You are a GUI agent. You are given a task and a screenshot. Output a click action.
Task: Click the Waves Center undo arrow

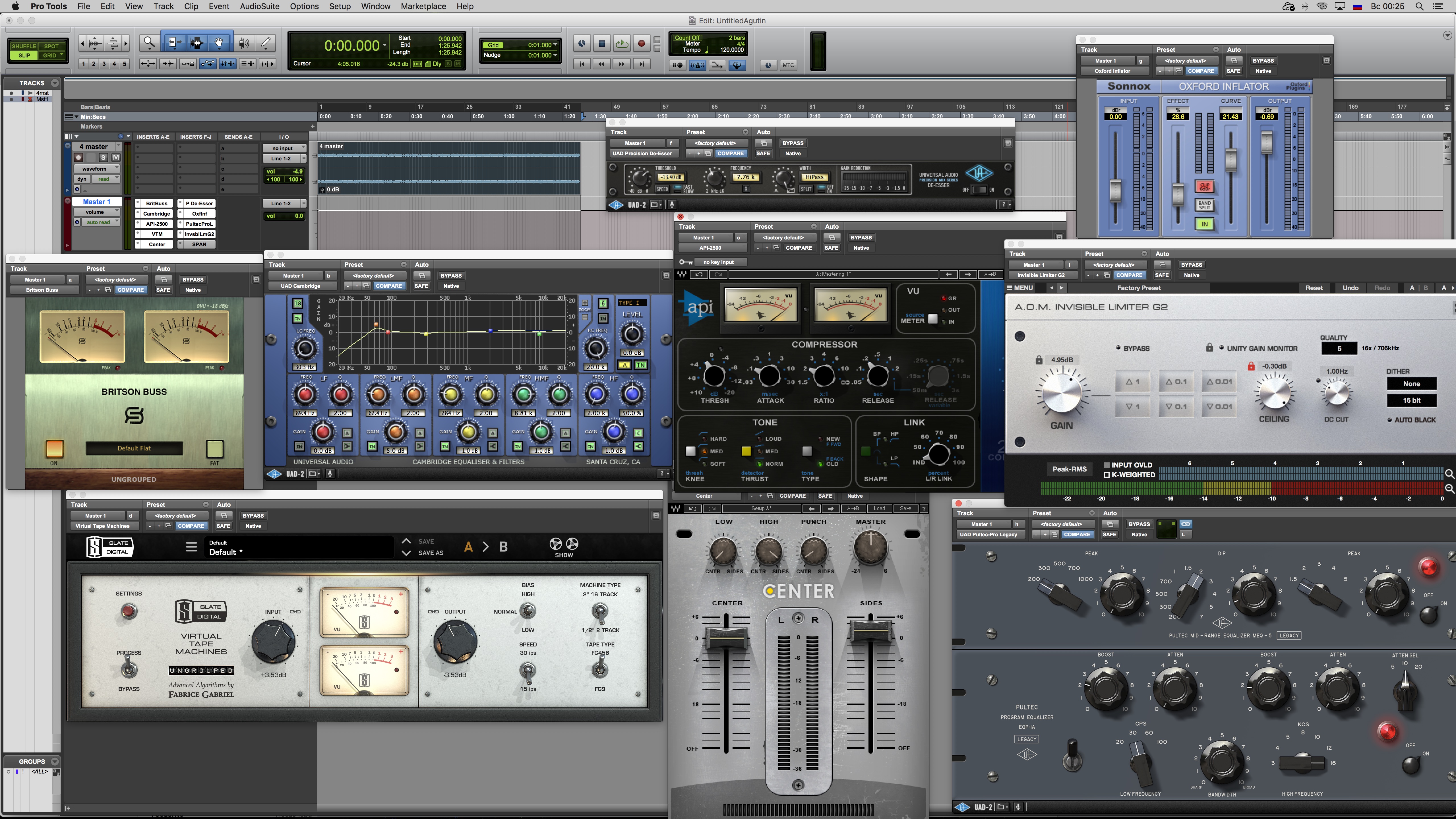coord(692,509)
